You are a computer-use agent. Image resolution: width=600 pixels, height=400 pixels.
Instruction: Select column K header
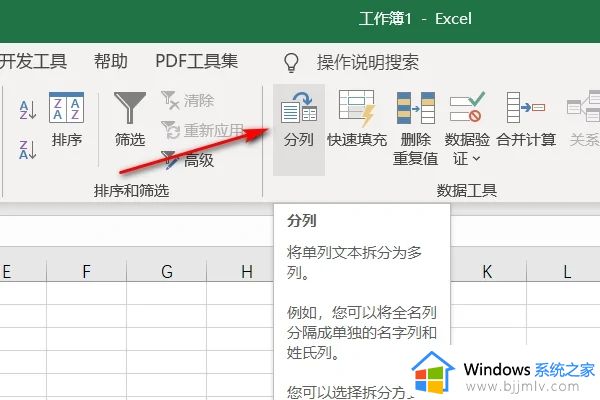coord(487,271)
